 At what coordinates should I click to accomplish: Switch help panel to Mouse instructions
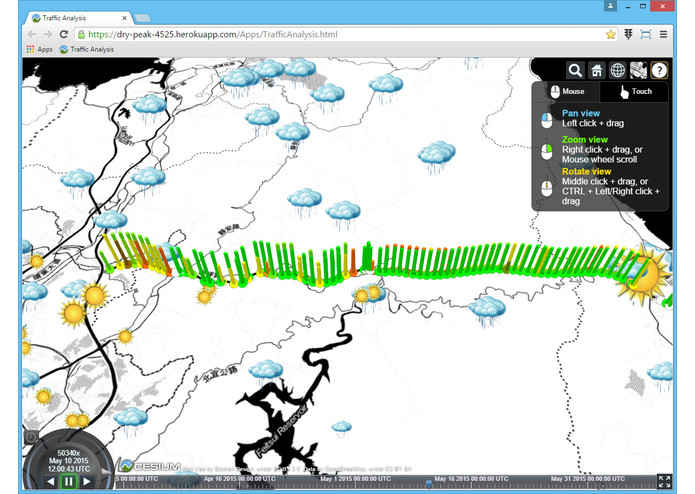(x=567, y=92)
